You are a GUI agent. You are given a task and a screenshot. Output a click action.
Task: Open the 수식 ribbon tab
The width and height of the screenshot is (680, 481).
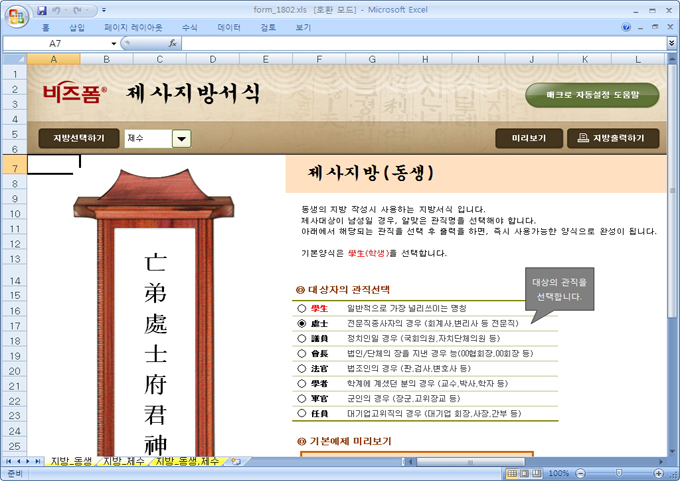pyautogui.click(x=190, y=28)
